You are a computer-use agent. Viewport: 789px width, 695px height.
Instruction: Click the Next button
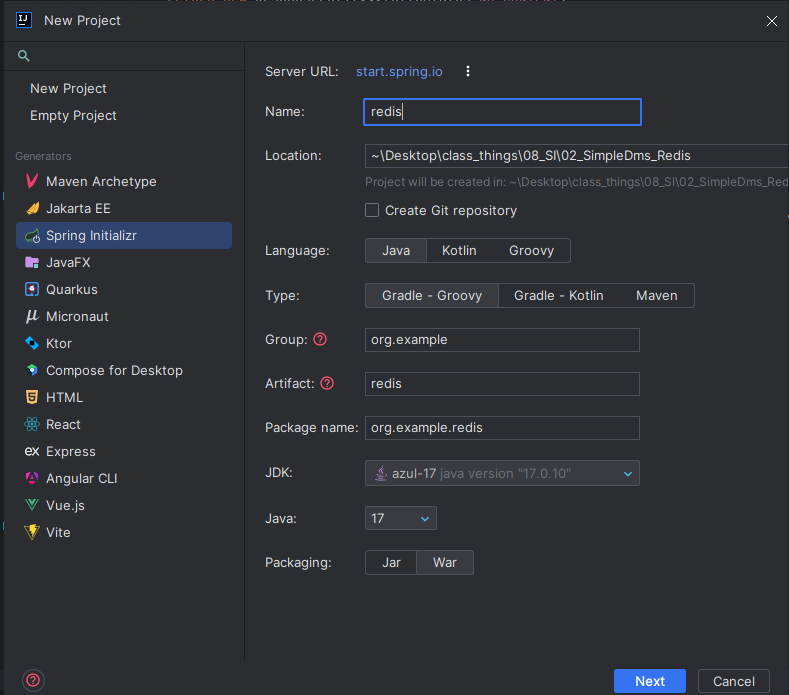point(650,681)
